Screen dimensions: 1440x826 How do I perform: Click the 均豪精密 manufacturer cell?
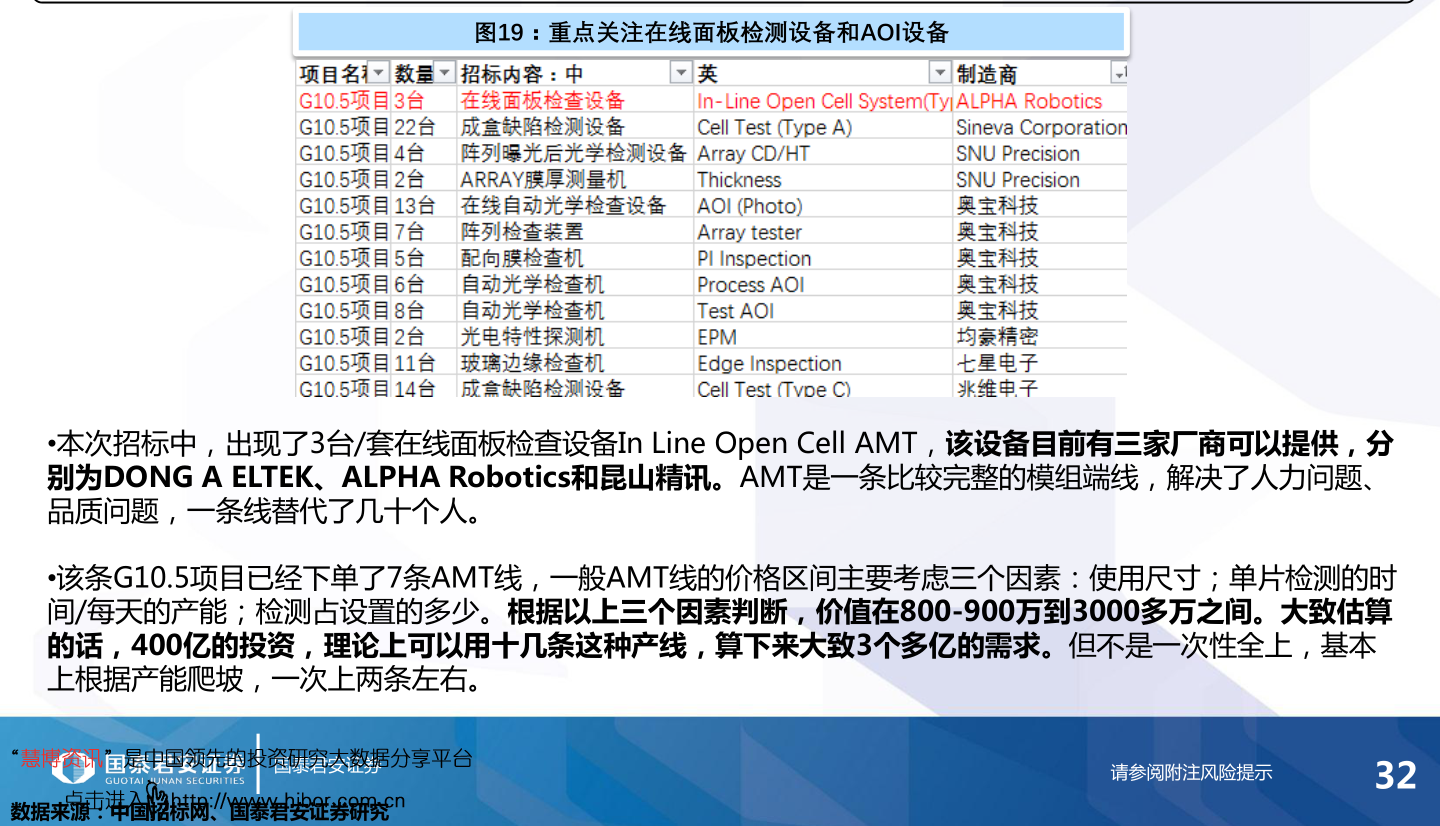(x=997, y=337)
